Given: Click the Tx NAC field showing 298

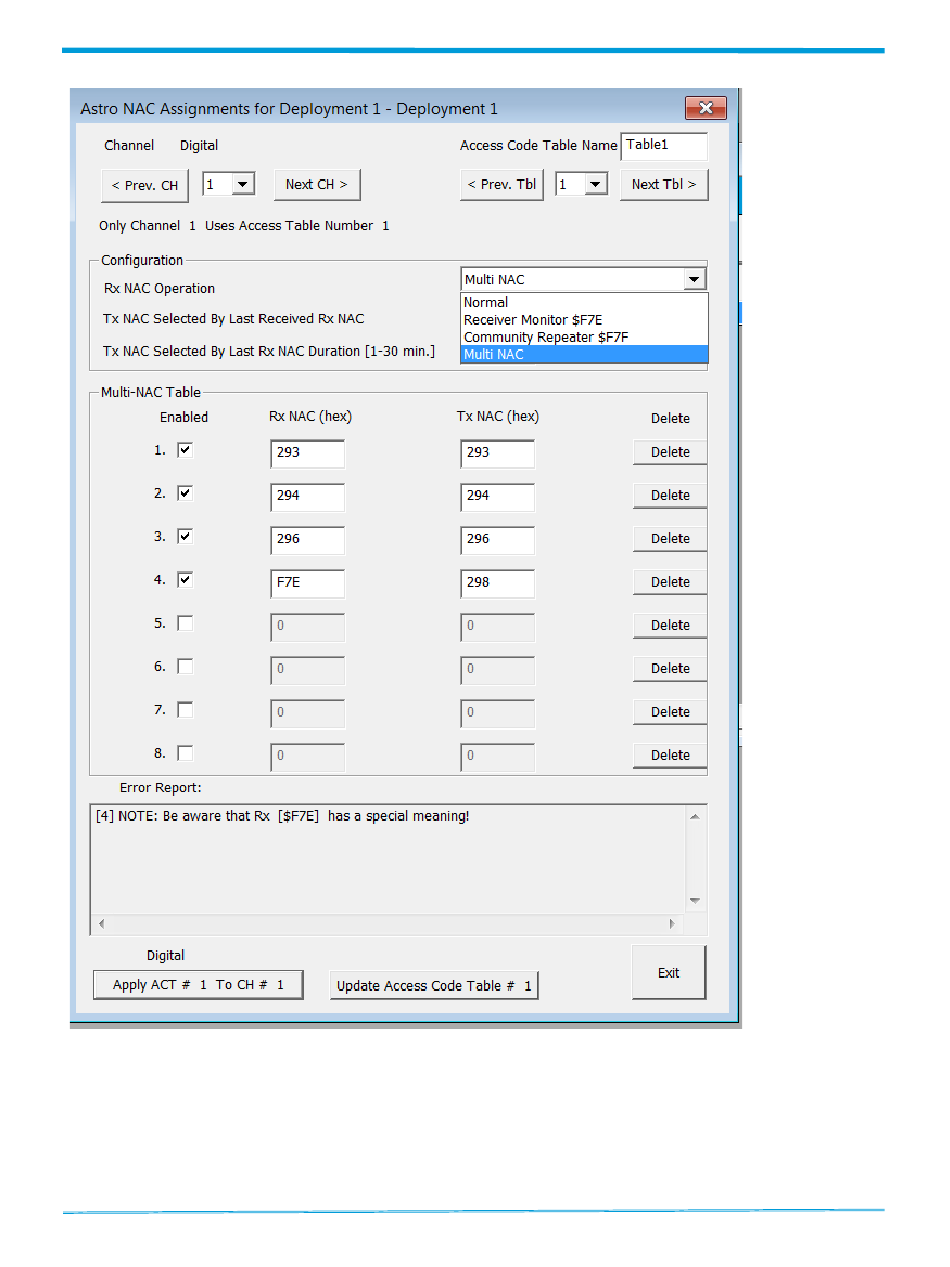Looking at the screenshot, I should 497,582.
